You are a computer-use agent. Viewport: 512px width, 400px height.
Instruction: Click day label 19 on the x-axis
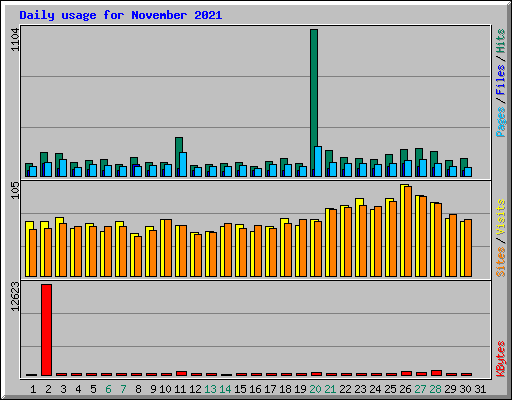[300, 389]
